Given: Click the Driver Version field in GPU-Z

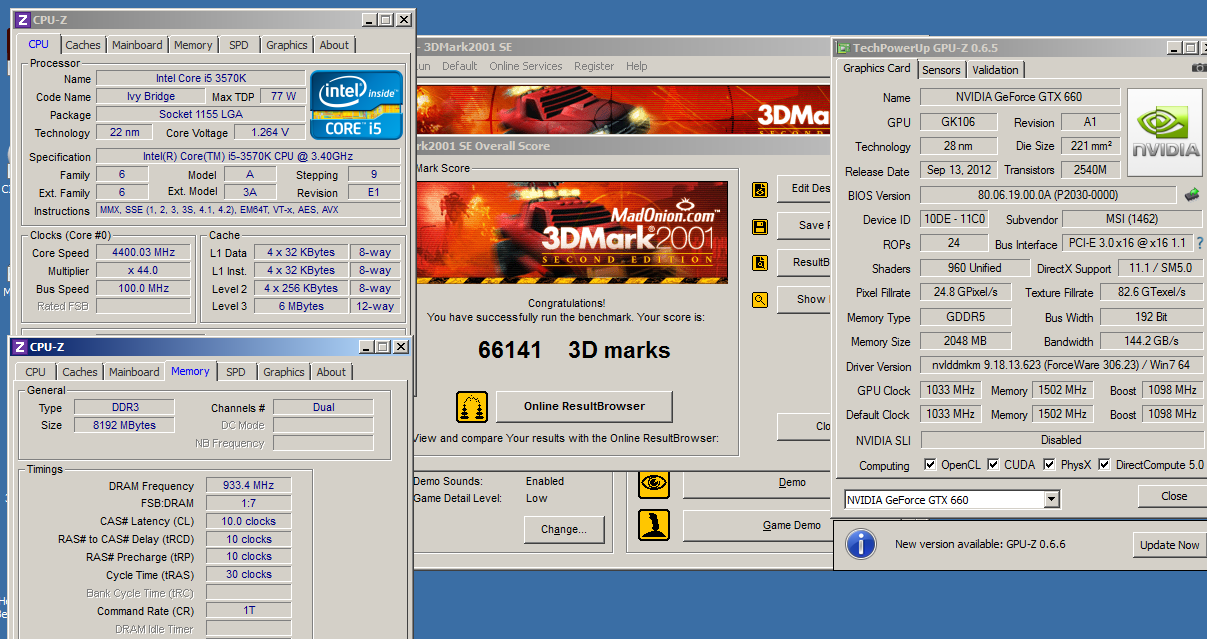Looking at the screenshot, I should 1061,366.
